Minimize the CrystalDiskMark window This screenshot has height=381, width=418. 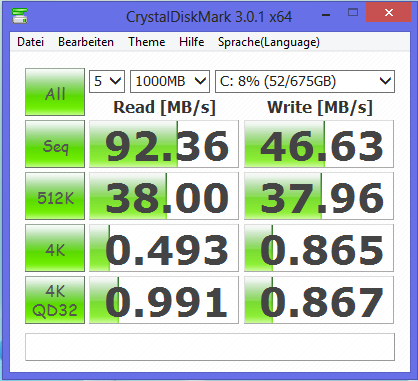point(326,15)
